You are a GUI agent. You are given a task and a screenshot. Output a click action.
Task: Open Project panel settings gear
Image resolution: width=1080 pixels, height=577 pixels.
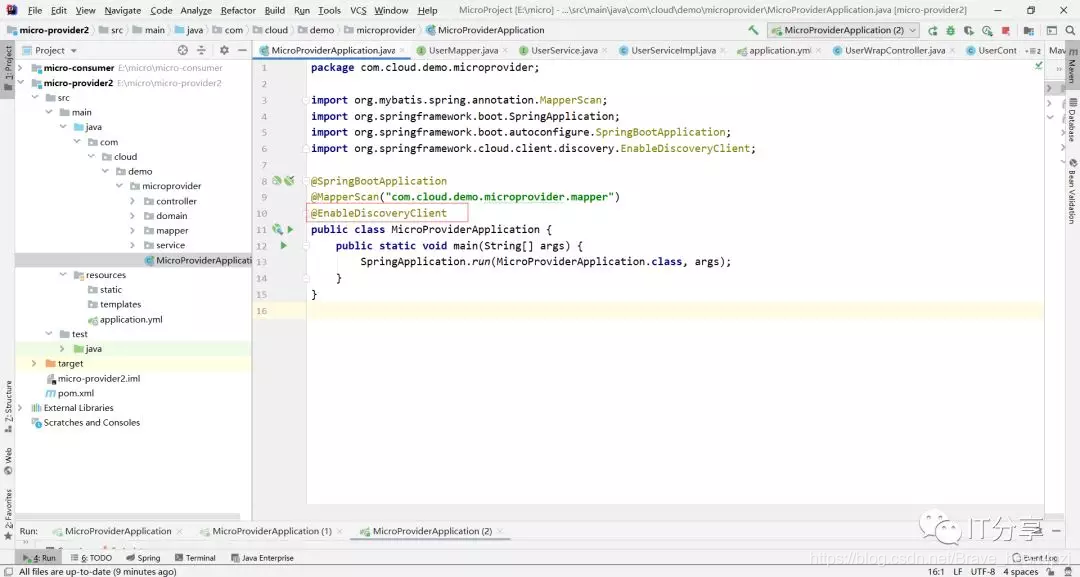point(224,50)
